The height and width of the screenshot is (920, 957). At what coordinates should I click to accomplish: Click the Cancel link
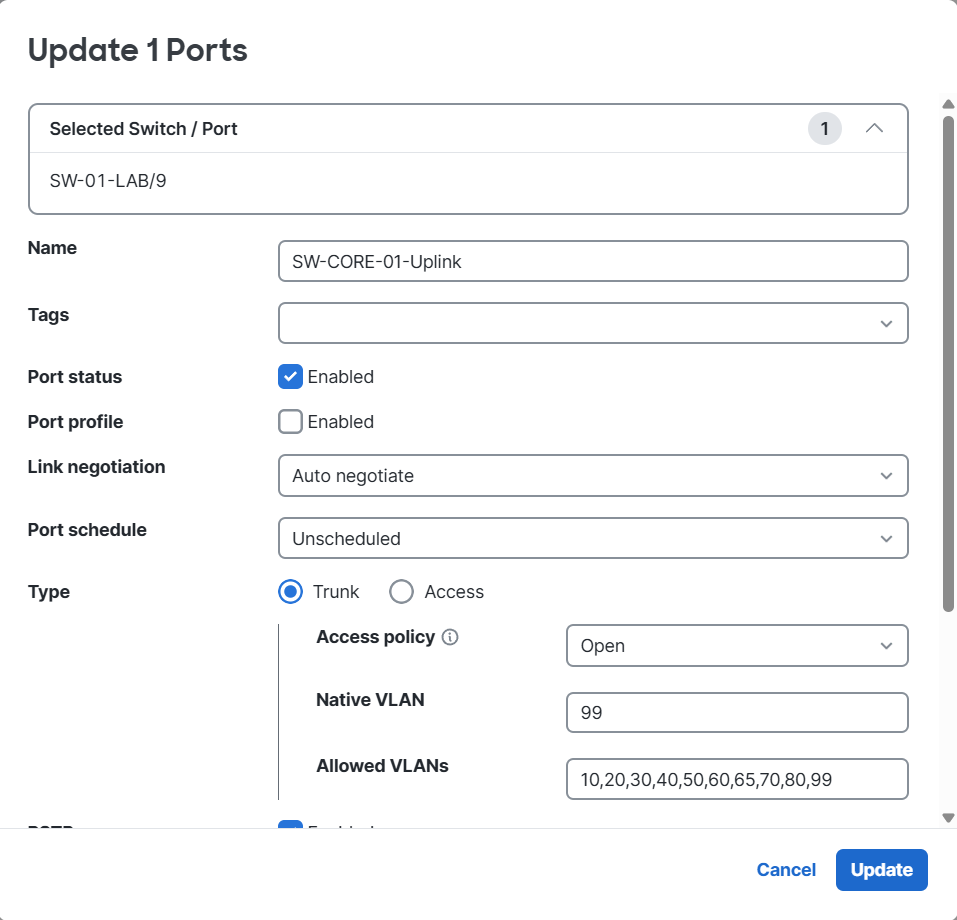786,870
